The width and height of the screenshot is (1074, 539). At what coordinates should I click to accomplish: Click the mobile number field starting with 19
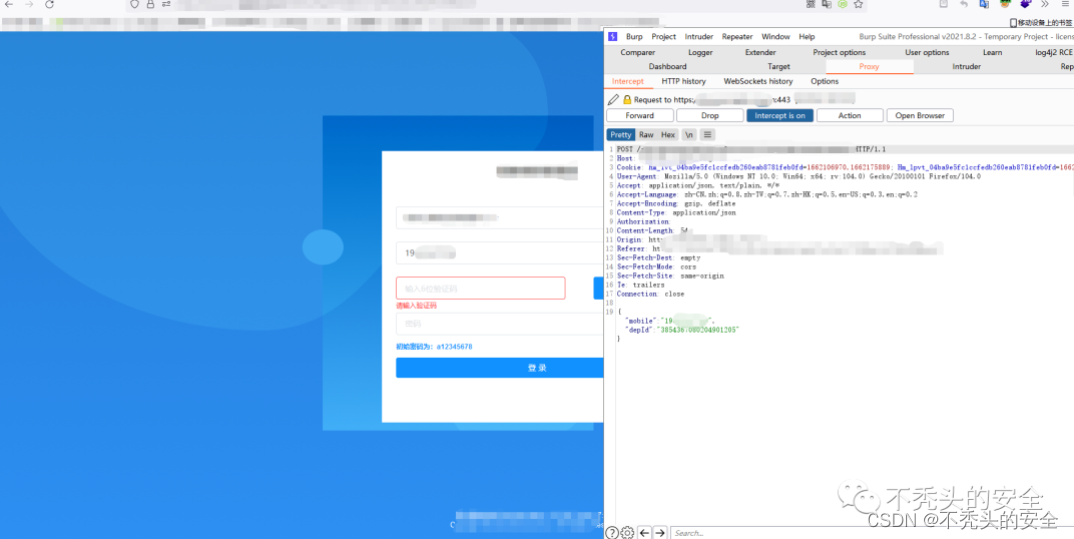(499, 253)
